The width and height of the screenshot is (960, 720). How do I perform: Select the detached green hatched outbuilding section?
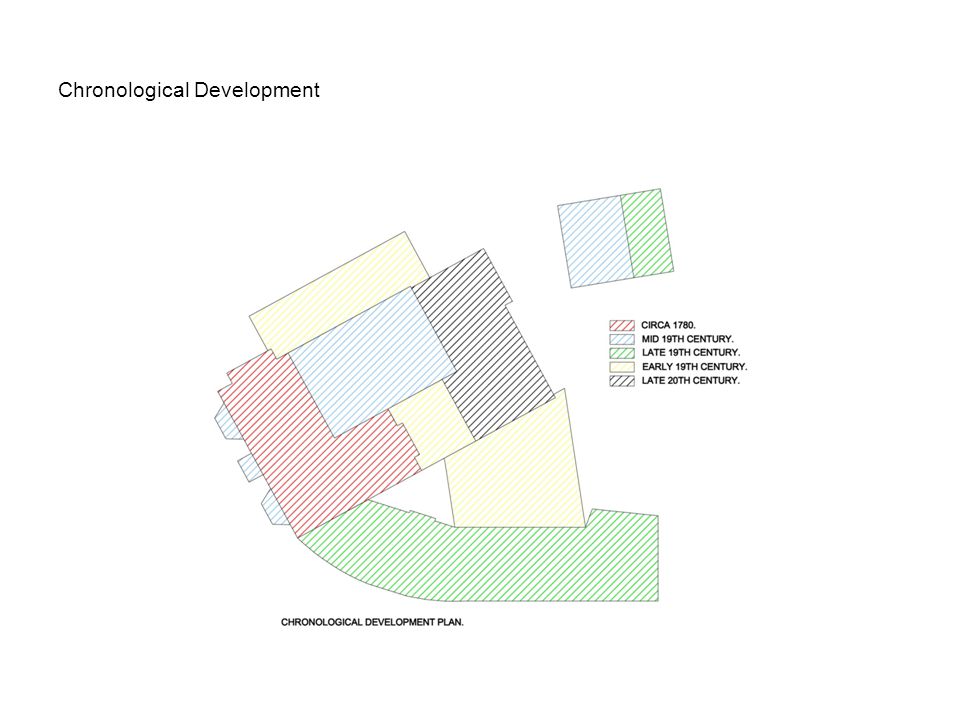[648, 233]
